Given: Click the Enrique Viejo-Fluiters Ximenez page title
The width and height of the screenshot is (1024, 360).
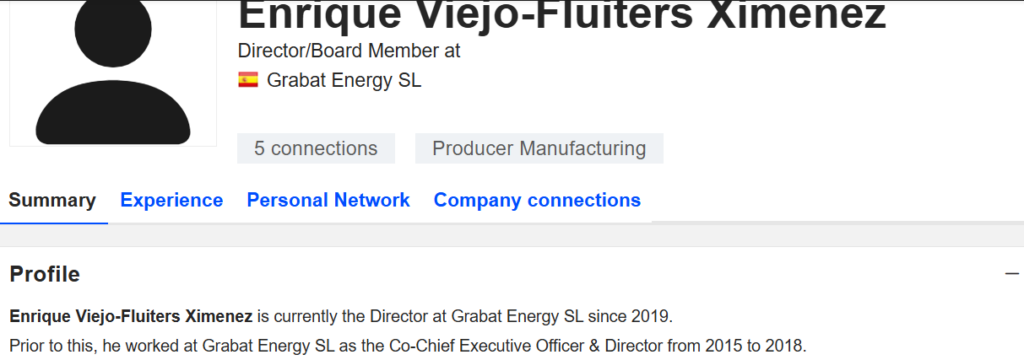Looking at the screenshot, I should point(562,16).
